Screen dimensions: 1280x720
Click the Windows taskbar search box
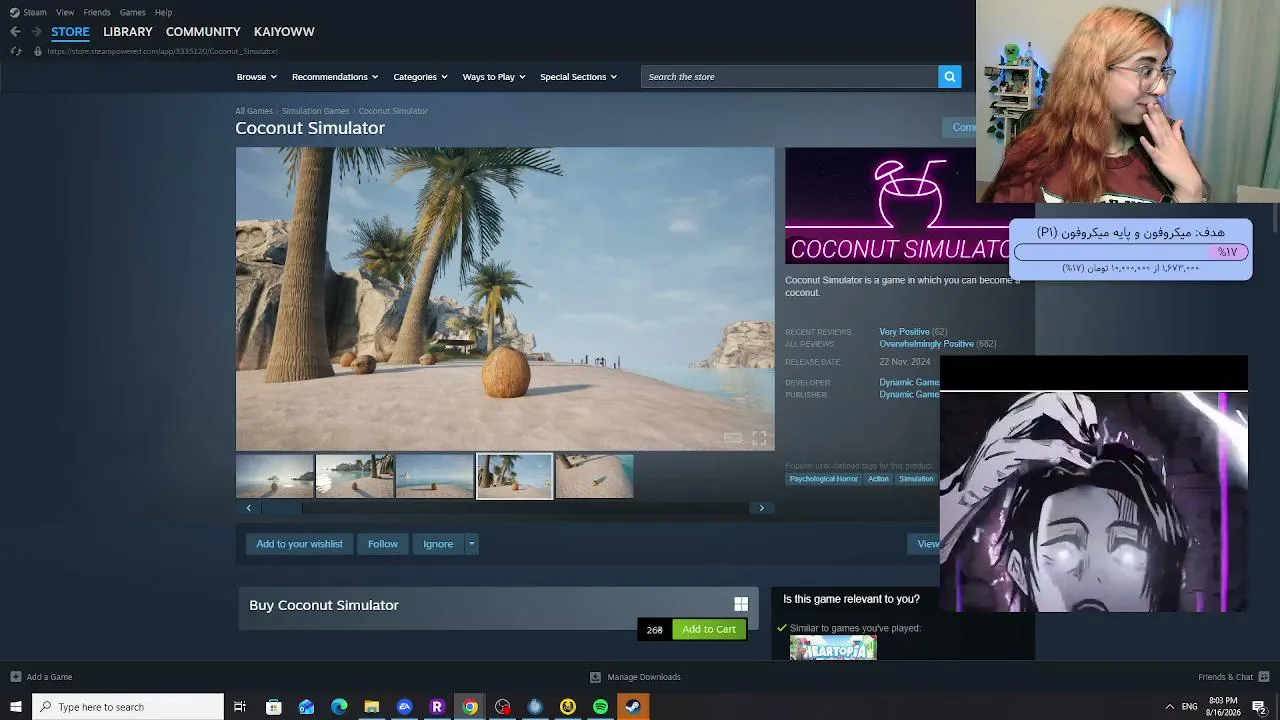(x=128, y=707)
